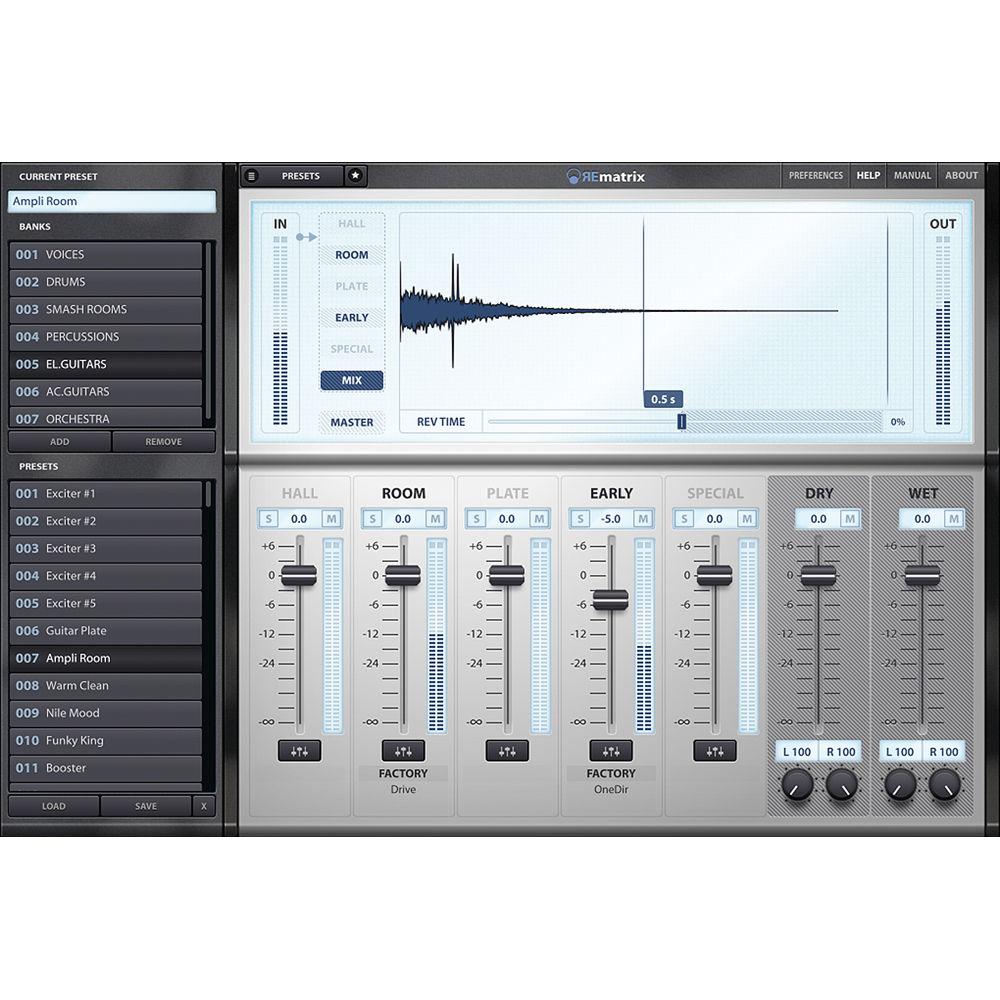The image size is (1000, 1000).
Task: Solo the ROOM channel
Action: 371,518
